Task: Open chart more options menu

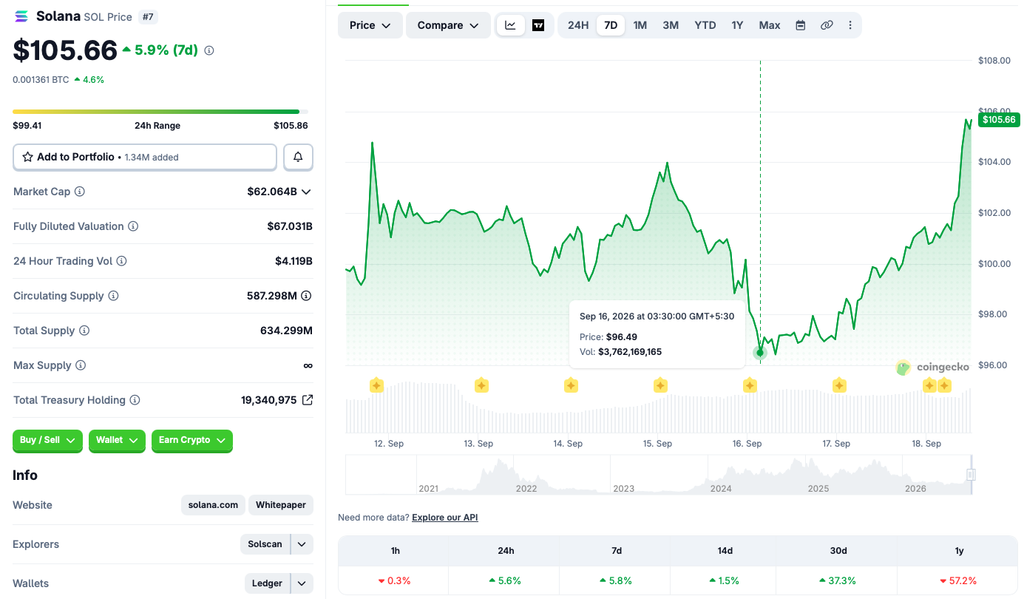Action: (850, 25)
